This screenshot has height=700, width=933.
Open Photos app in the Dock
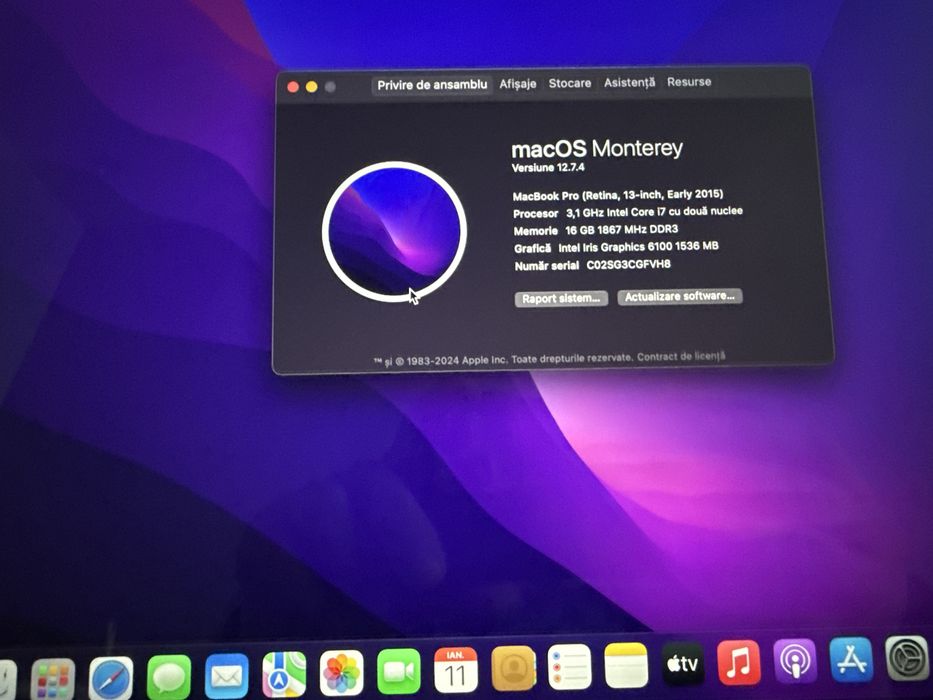[342, 673]
